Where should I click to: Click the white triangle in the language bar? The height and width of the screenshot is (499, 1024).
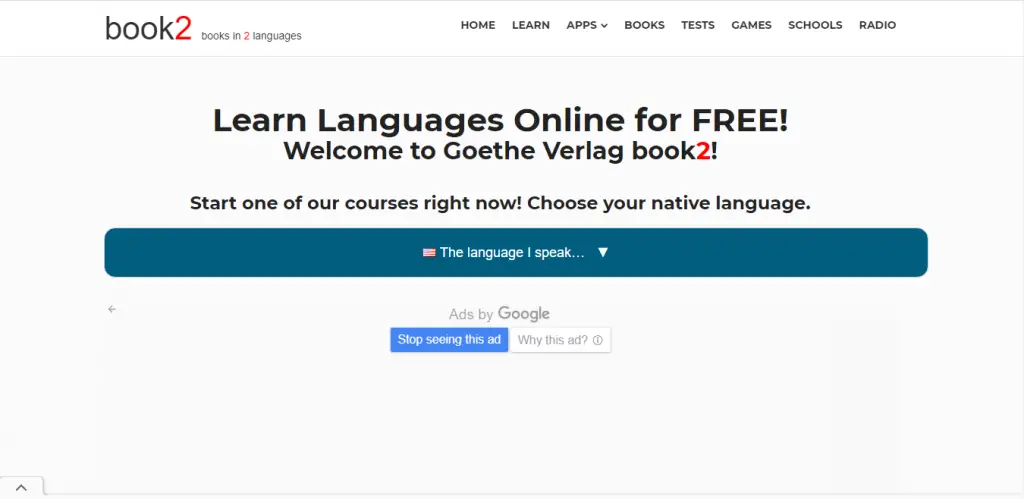pyautogui.click(x=603, y=252)
